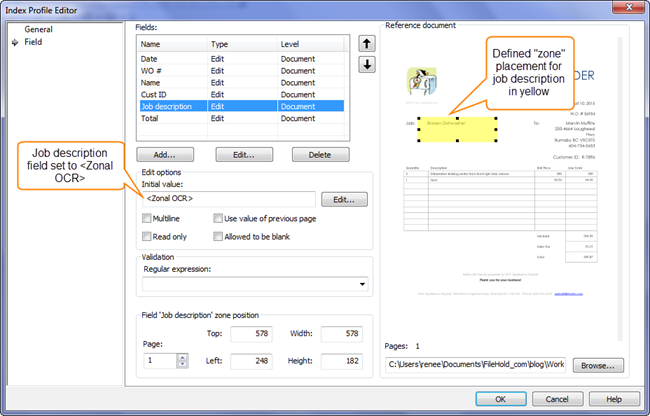This screenshot has height=416, width=650.
Task: Cancel the dialog
Action: pos(557,399)
